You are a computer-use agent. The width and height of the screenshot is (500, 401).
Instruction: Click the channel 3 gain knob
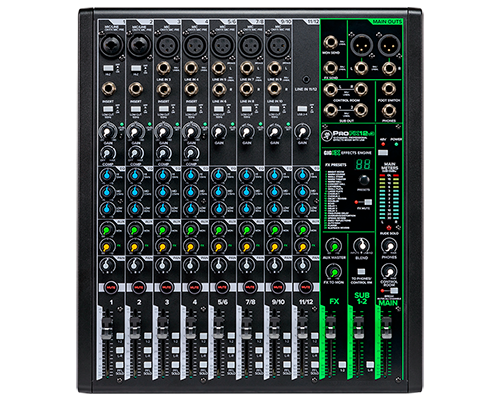(x=163, y=132)
